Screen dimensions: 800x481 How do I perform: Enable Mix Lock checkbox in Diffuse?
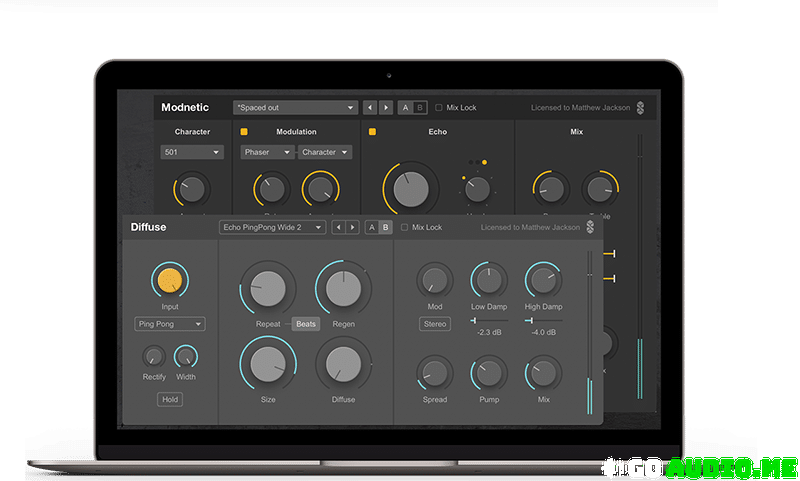pos(404,227)
